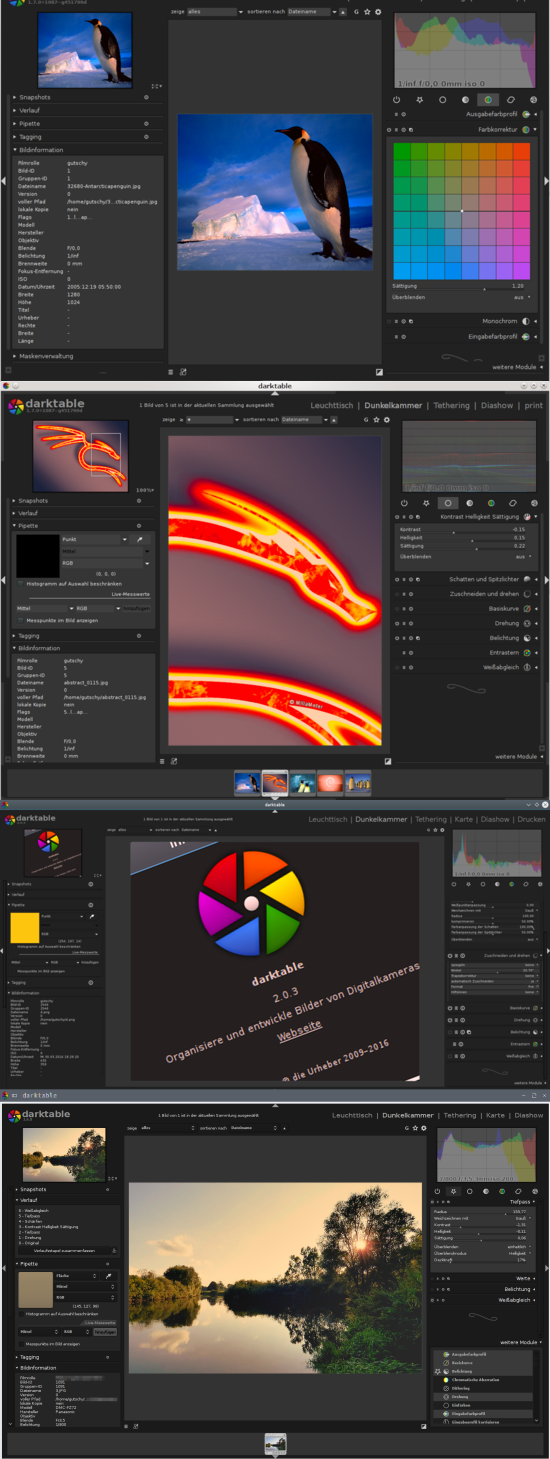The height and width of the screenshot is (1459, 550).
Task: Select '8 - Weißabgleich' history entry in landscape window
Action: 35,1210
